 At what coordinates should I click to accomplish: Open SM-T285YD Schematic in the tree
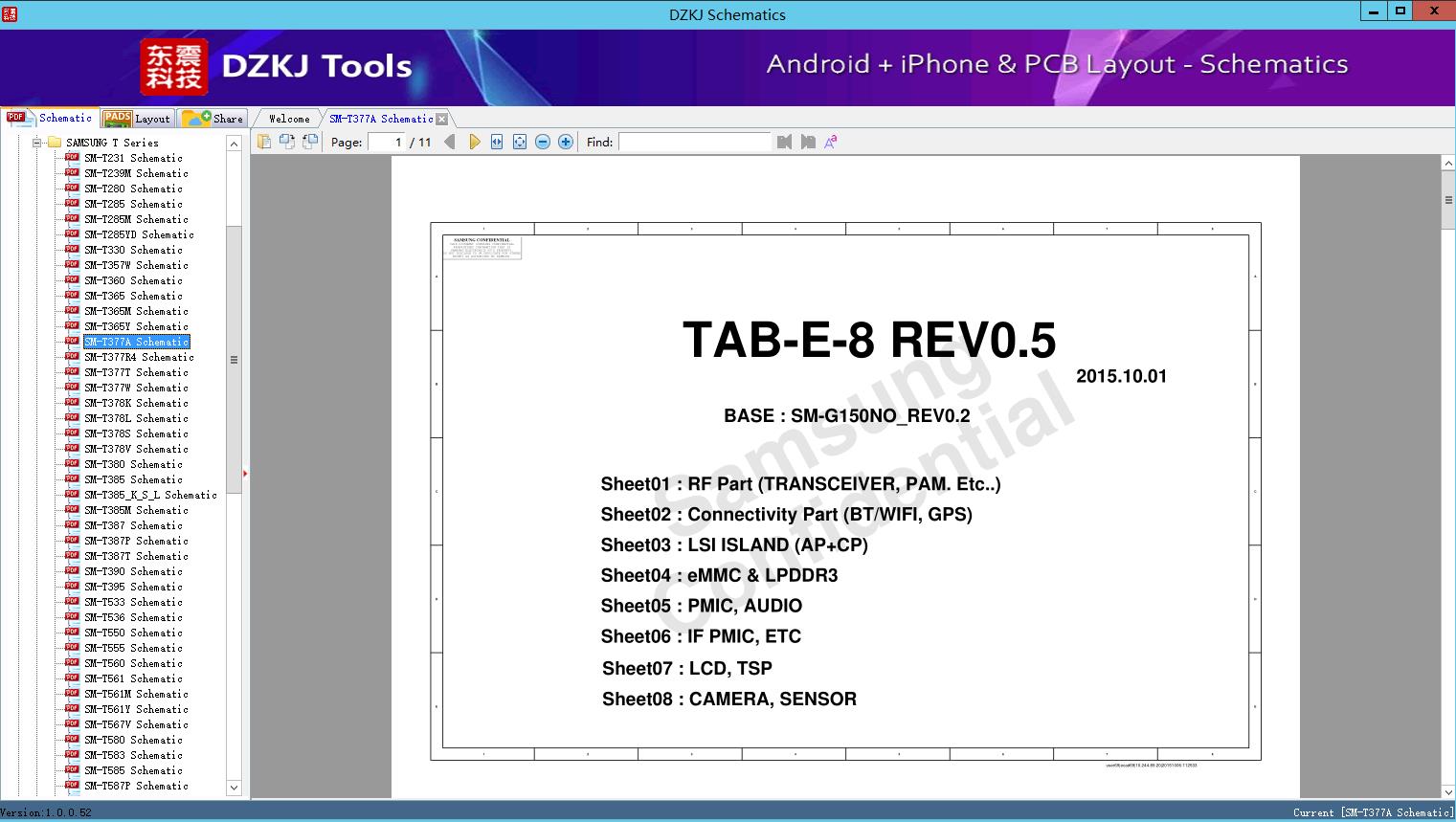click(139, 234)
